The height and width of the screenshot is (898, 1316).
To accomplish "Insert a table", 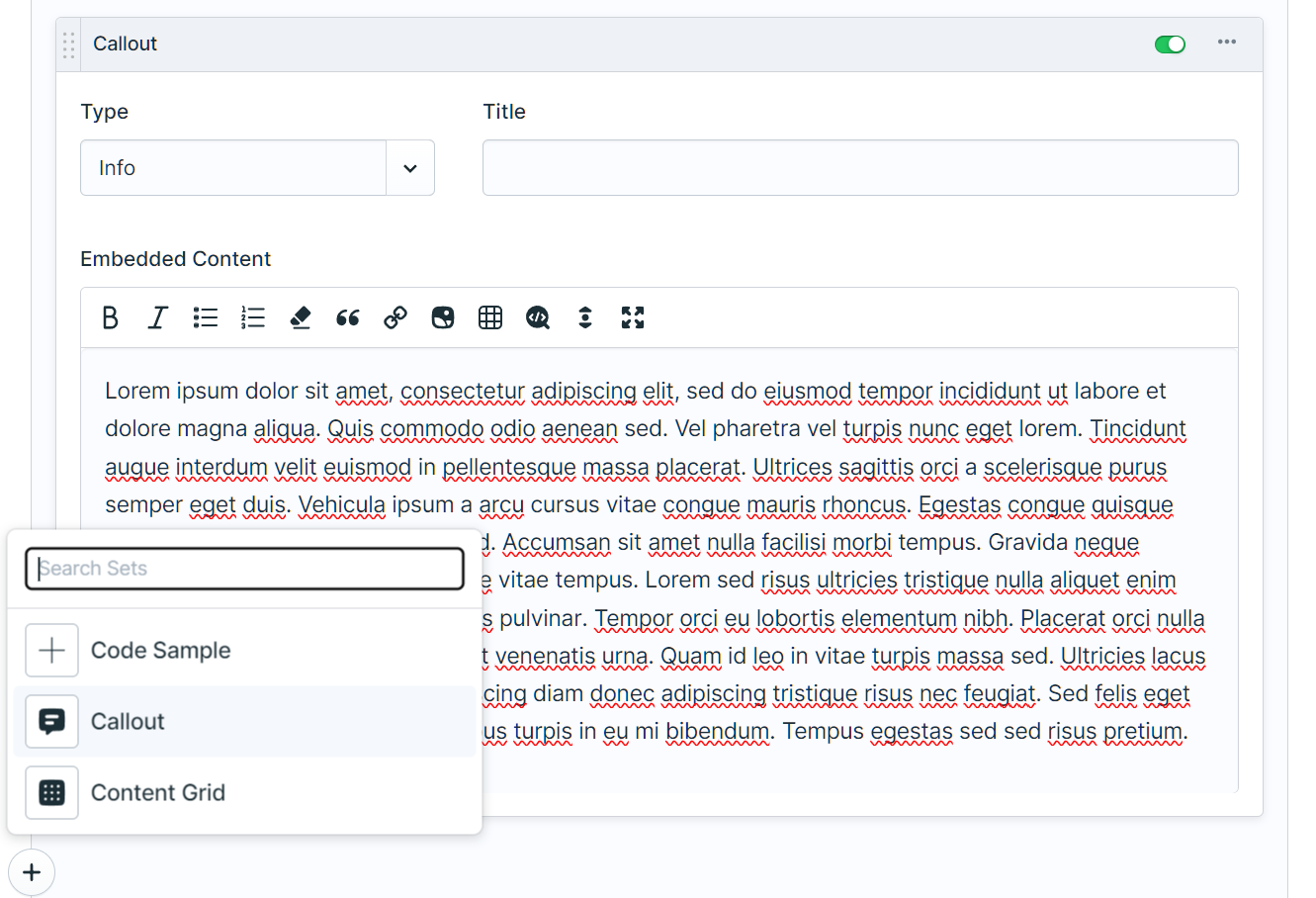I will (x=490, y=317).
